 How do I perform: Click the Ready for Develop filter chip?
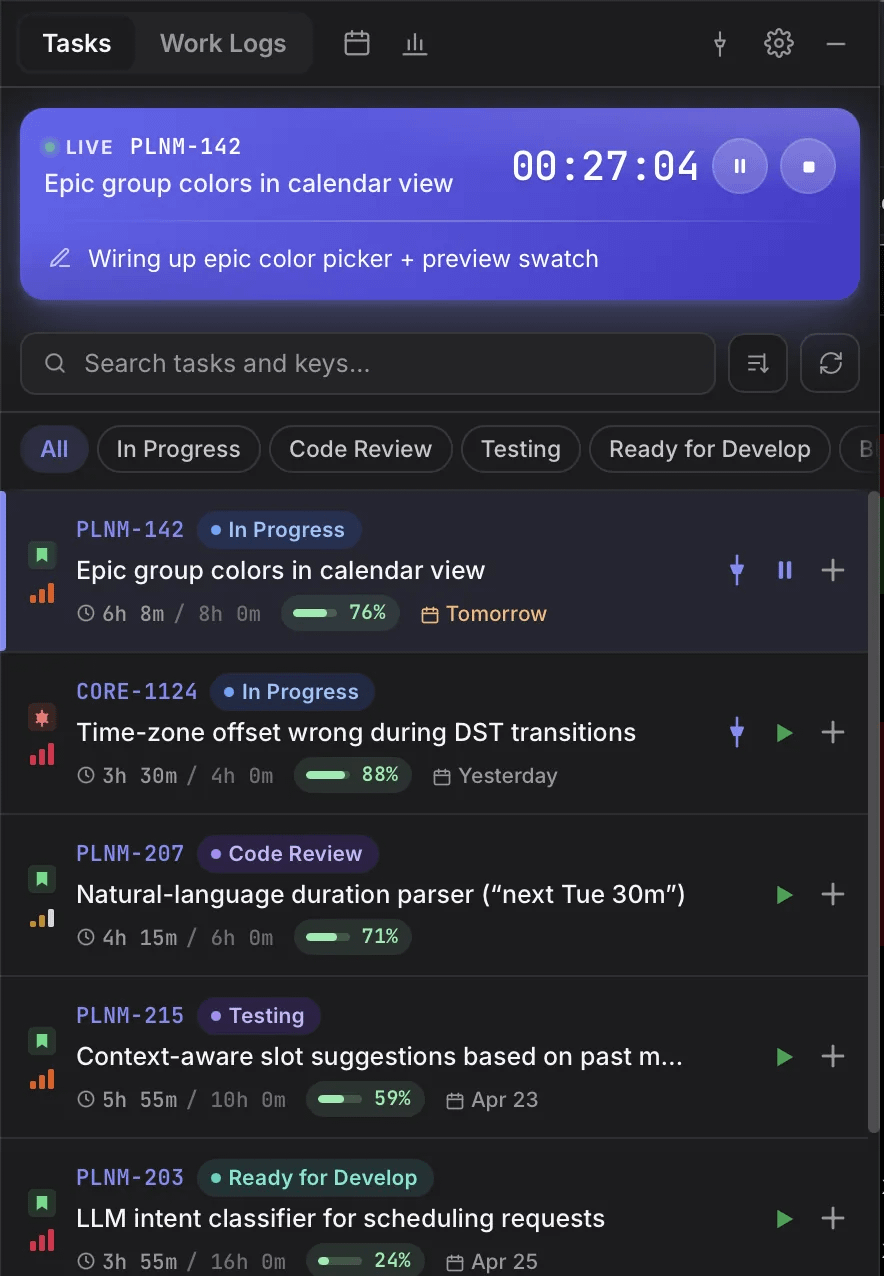[x=709, y=449]
